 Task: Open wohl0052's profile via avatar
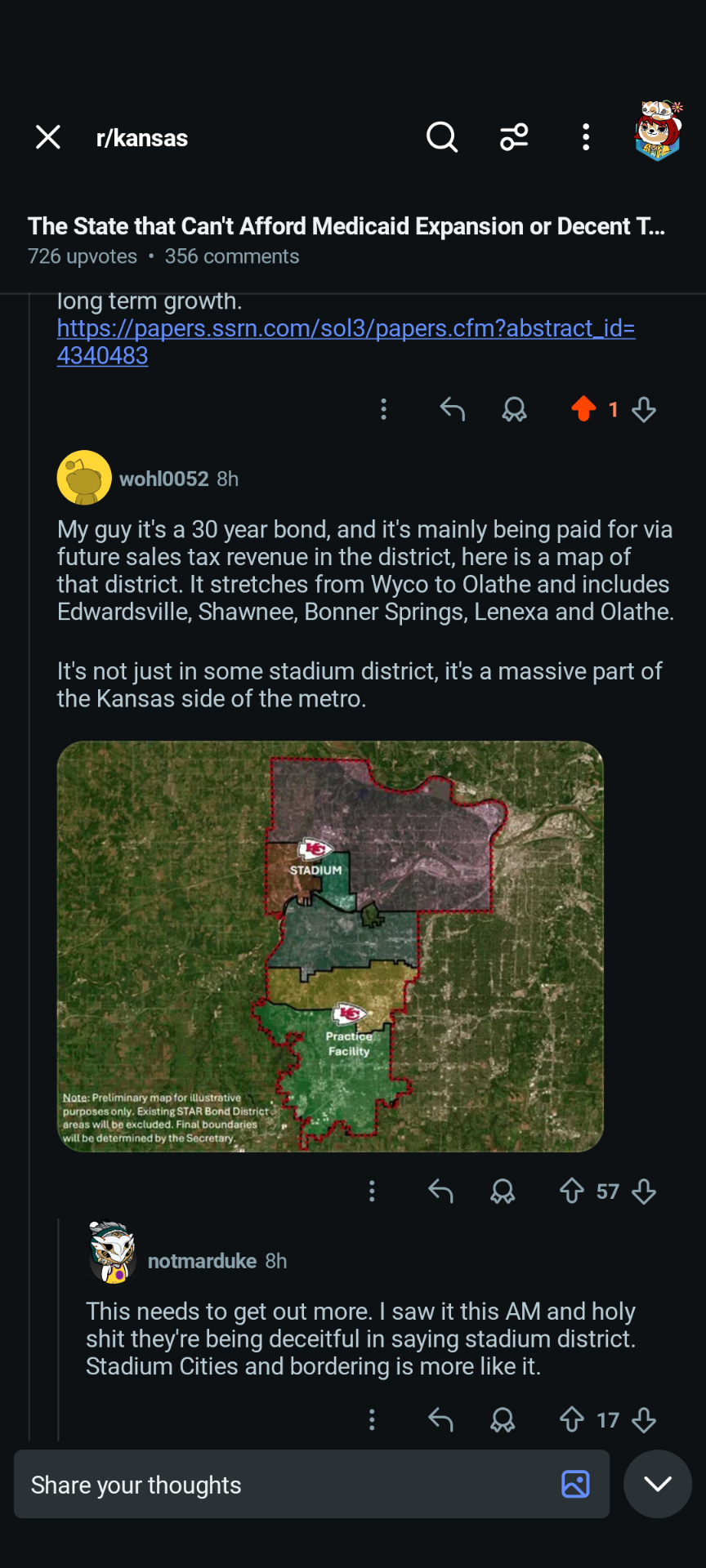pyautogui.click(x=83, y=477)
